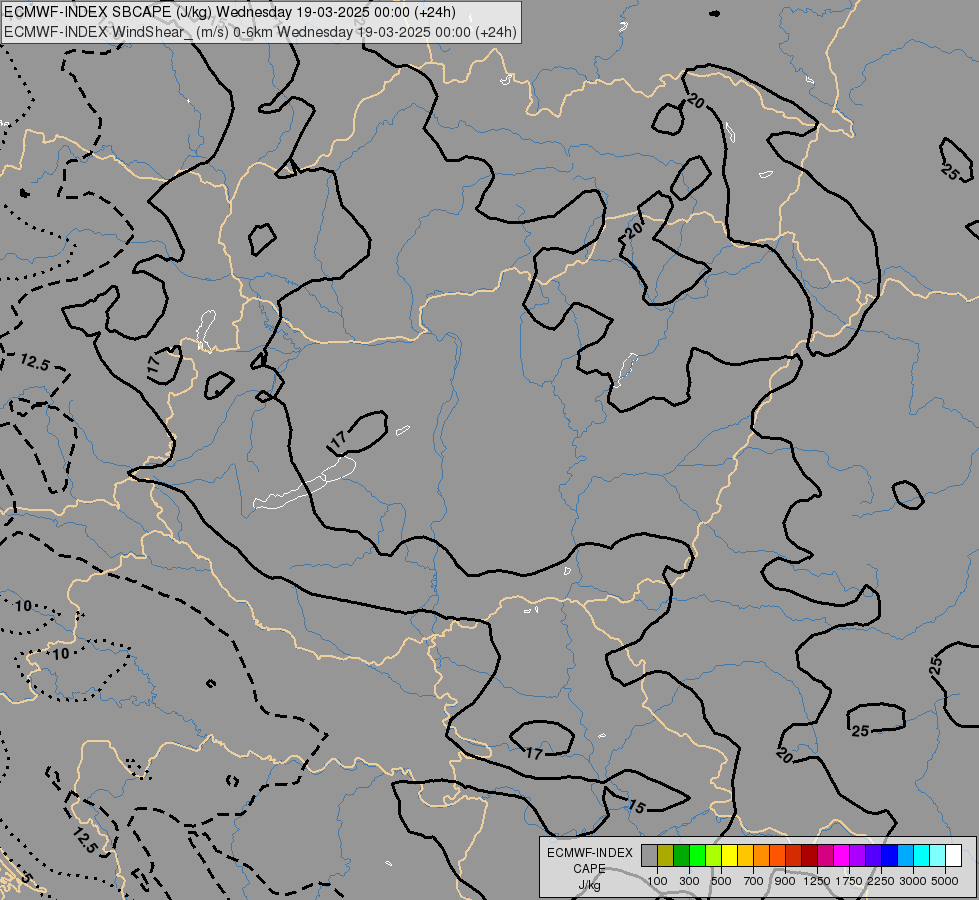979x900 pixels.
Task: Click the 100 legend scale value
Action: pyautogui.click(x=657, y=881)
